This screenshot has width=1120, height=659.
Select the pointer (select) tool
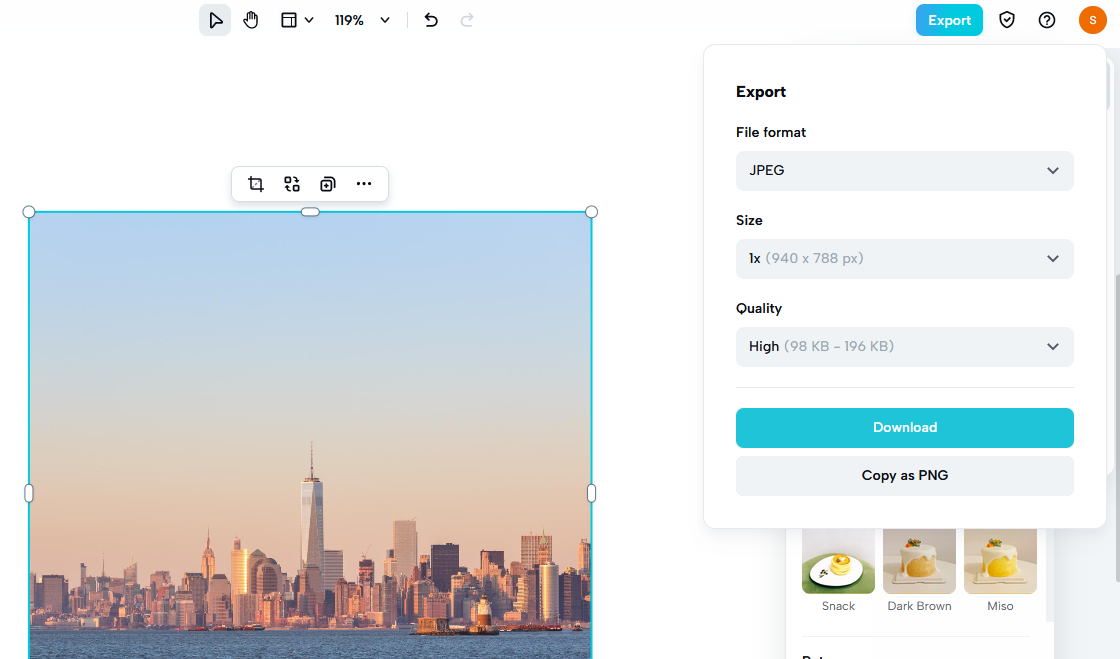click(x=215, y=20)
